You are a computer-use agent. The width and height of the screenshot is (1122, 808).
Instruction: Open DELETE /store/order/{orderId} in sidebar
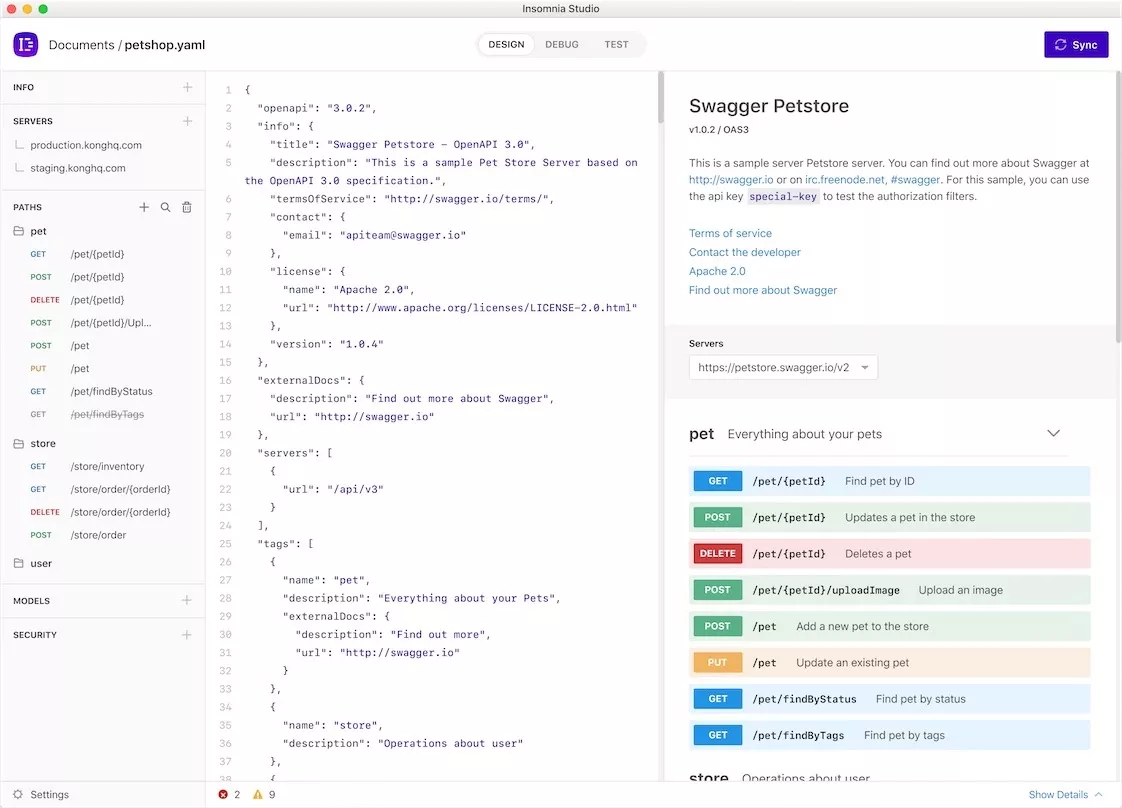point(104,512)
